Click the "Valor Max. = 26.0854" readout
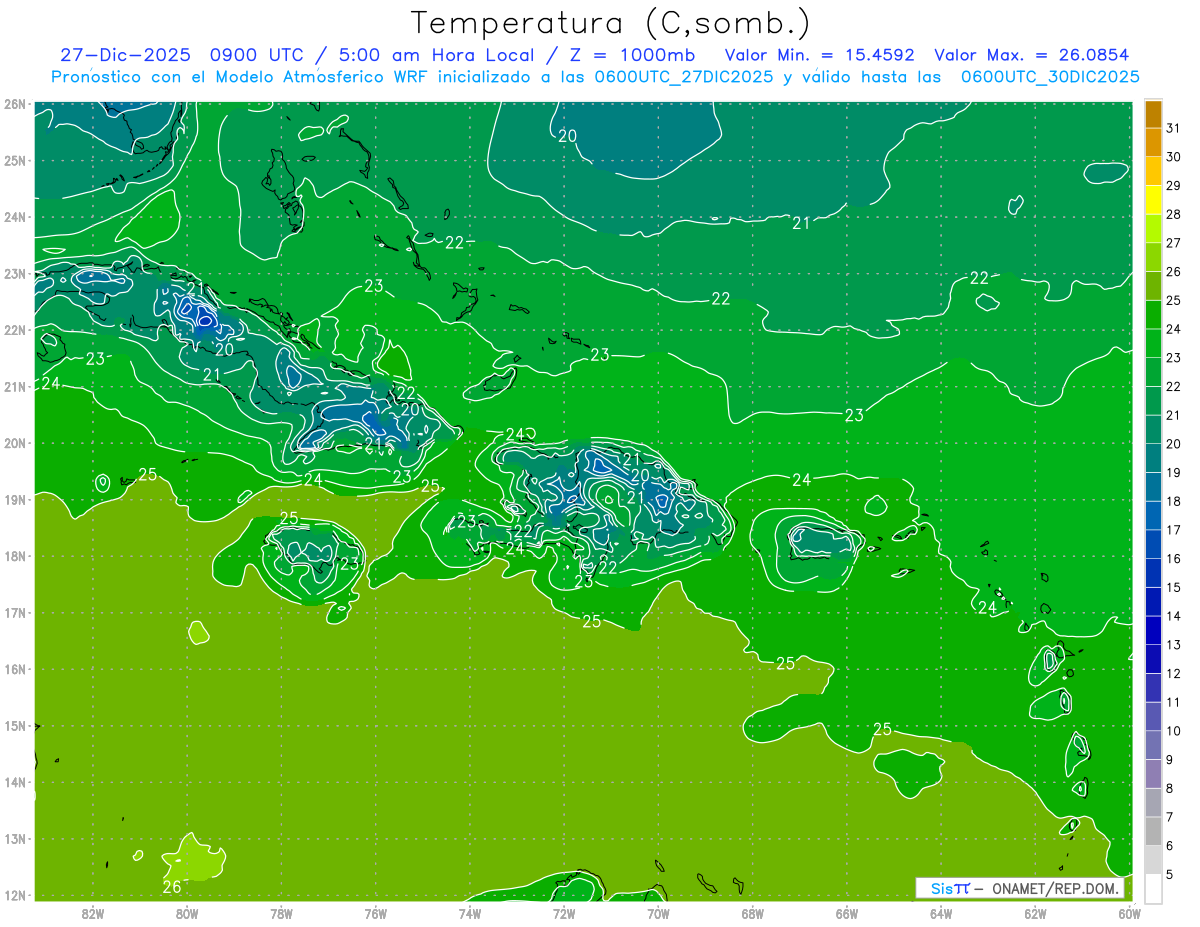The image size is (1200, 927). pos(1032,55)
